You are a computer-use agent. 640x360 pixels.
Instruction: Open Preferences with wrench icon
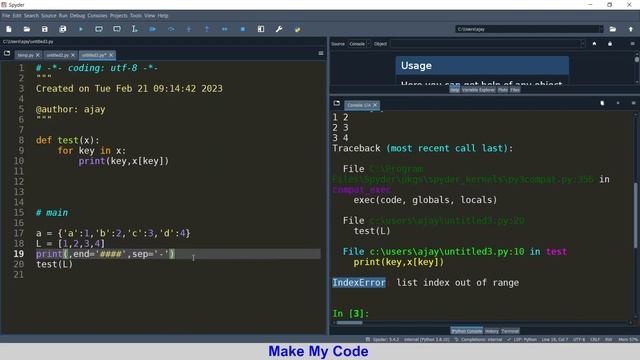279,29
